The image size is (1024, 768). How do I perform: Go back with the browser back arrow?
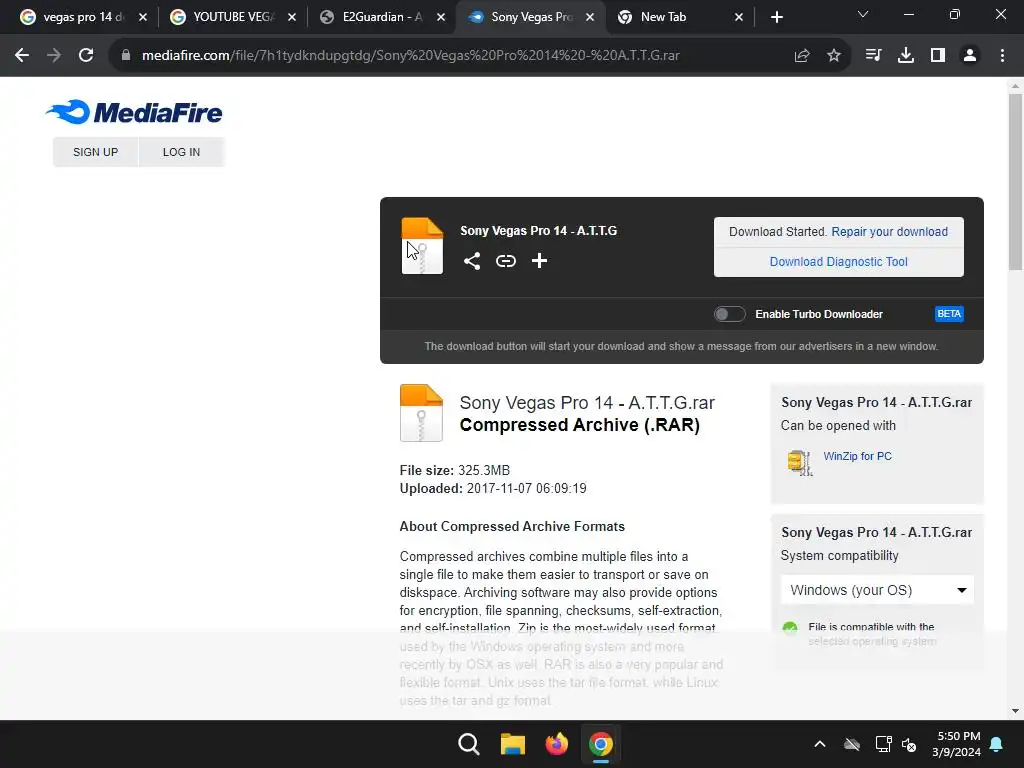(x=22, y=56)
